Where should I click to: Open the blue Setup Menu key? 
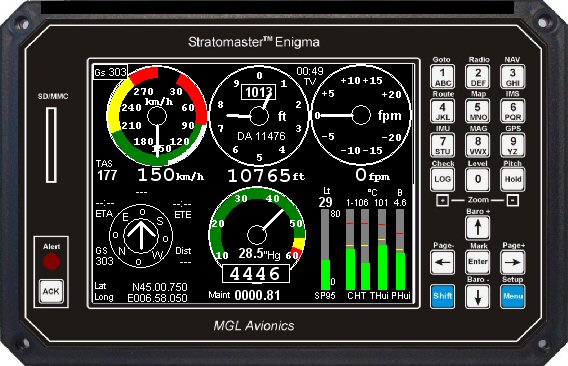coord(513,296)
